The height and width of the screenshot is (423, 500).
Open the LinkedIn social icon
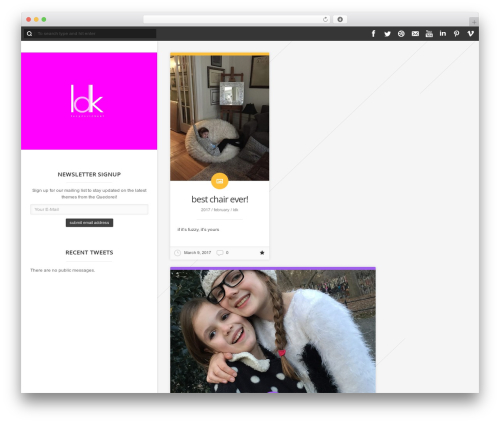pos(443,33)
